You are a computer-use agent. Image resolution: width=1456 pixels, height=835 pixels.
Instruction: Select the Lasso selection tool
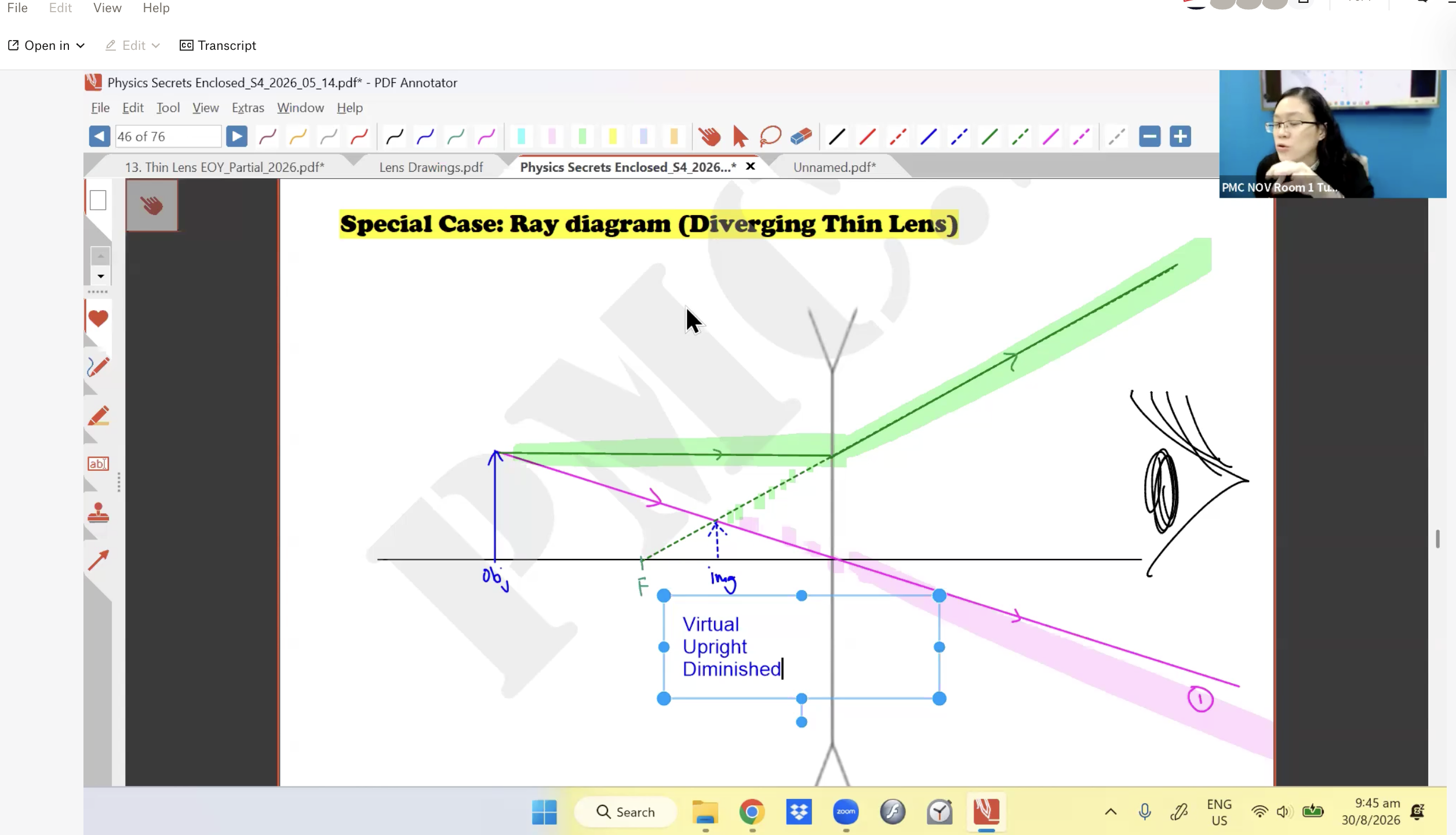tap(770, 136)
